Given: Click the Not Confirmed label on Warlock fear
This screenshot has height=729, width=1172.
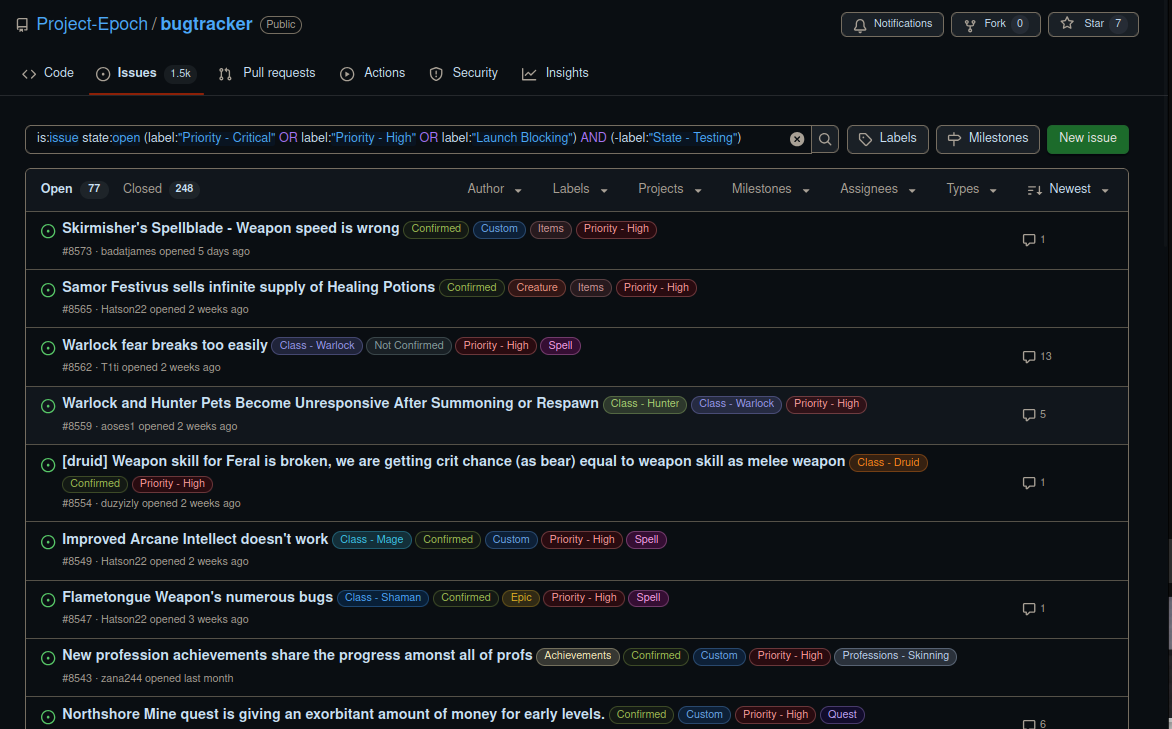Looking at the screenshot, I should tap(409, 346).
